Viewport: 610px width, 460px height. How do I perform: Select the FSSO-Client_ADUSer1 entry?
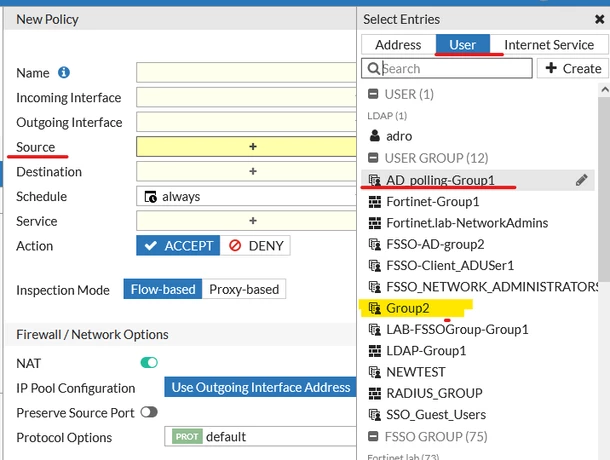click(478, 265)
